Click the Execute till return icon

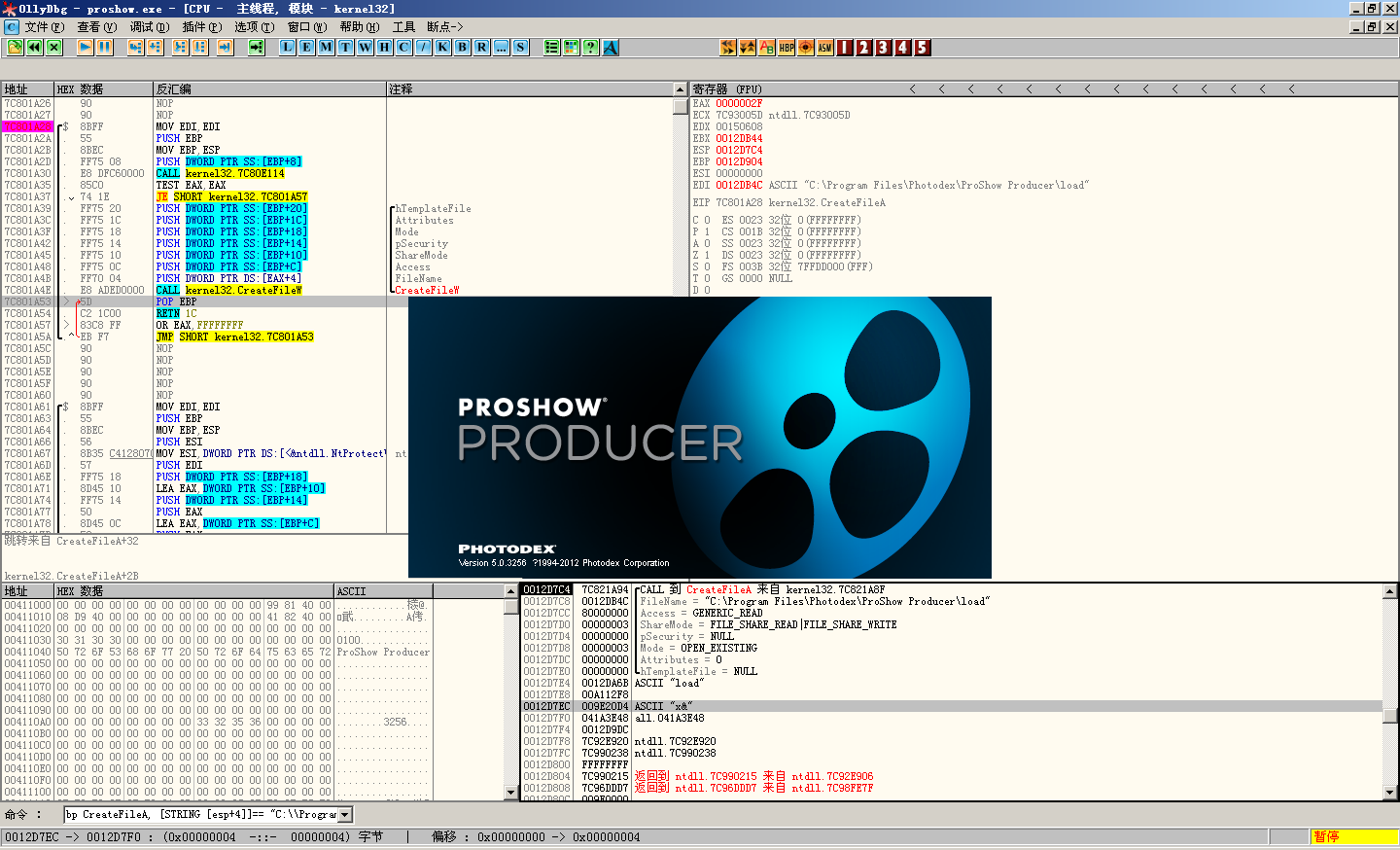pos(226,47)
